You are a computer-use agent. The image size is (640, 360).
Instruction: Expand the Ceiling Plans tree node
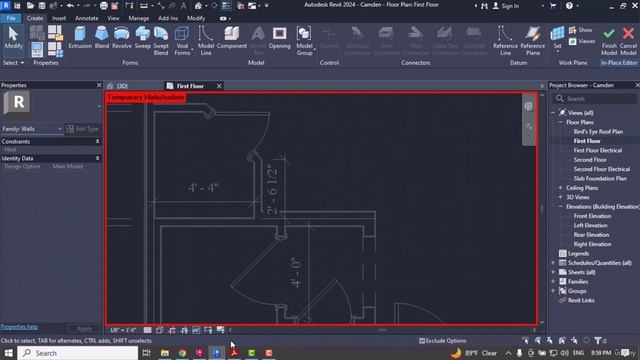(x=560, y=188)
